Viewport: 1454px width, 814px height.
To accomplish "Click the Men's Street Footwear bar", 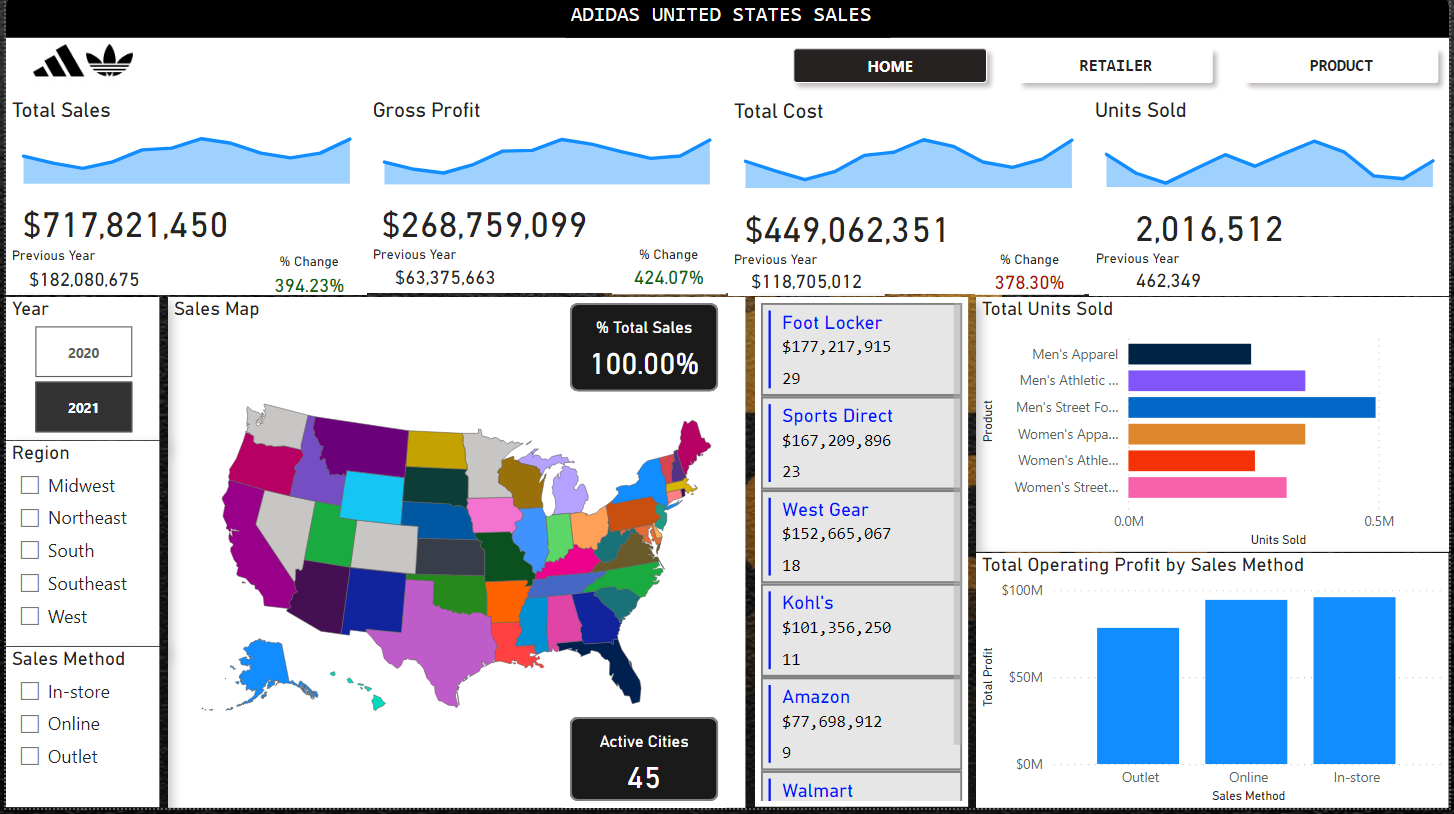I will click(1251, 407).
